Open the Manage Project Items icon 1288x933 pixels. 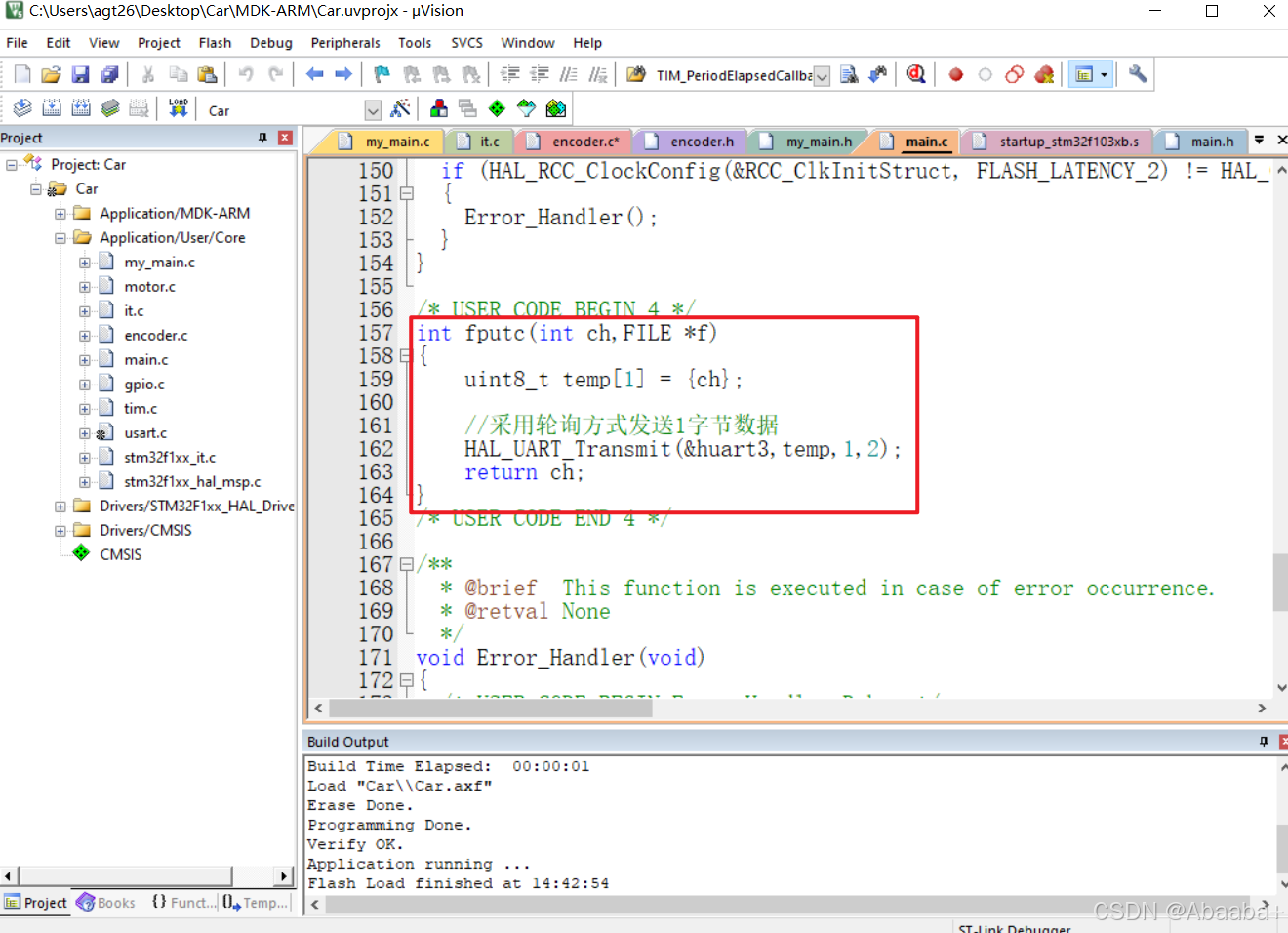click(438, 108)
